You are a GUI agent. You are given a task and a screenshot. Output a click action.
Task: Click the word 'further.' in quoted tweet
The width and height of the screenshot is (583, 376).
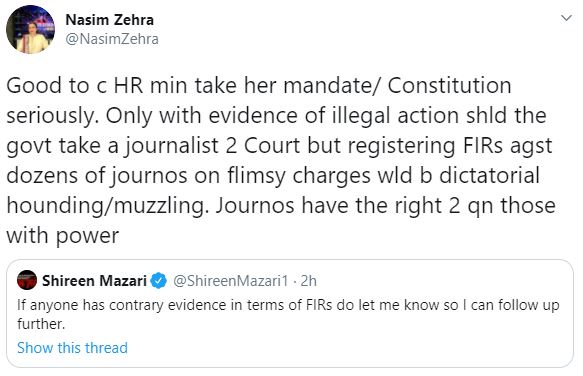tap(41, 324)
